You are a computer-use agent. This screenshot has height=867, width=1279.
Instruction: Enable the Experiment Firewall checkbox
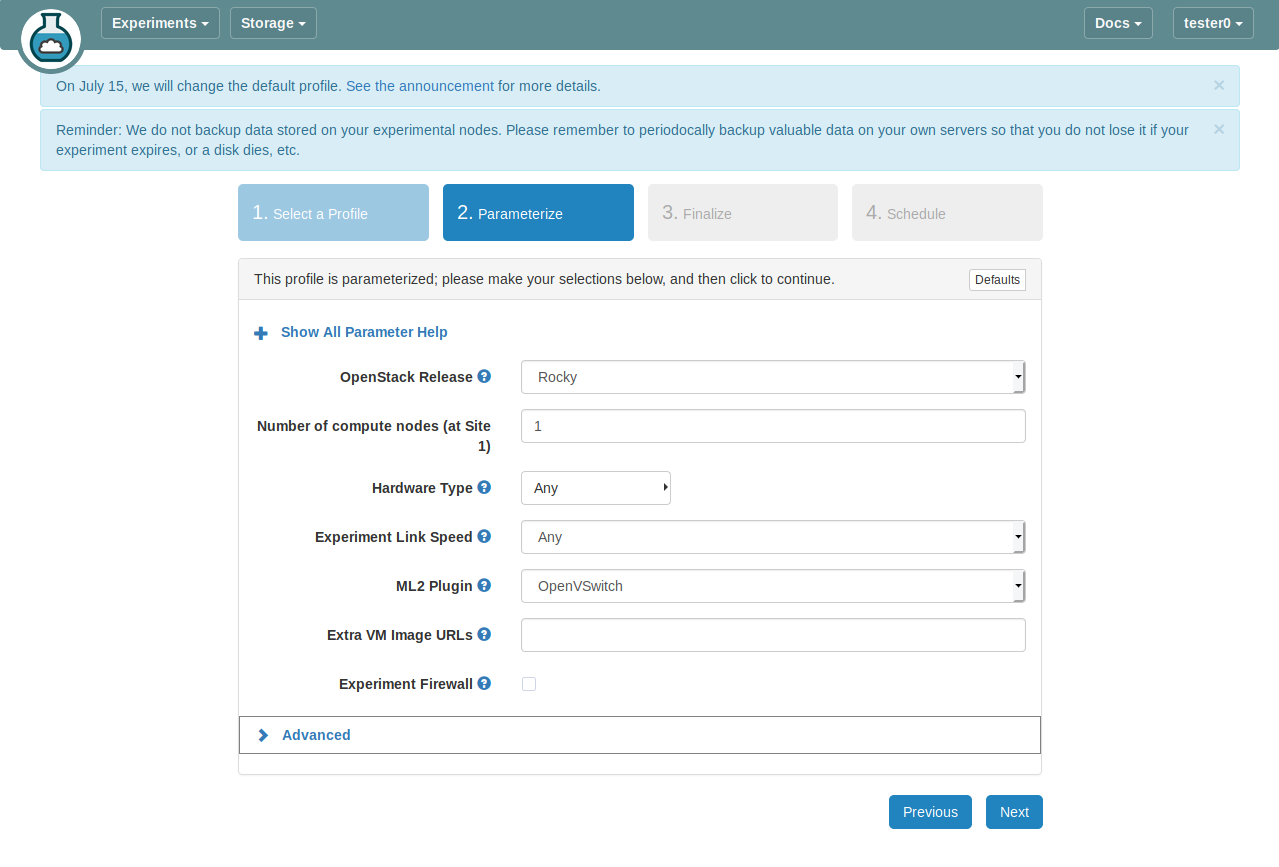[x=529, y=684]
